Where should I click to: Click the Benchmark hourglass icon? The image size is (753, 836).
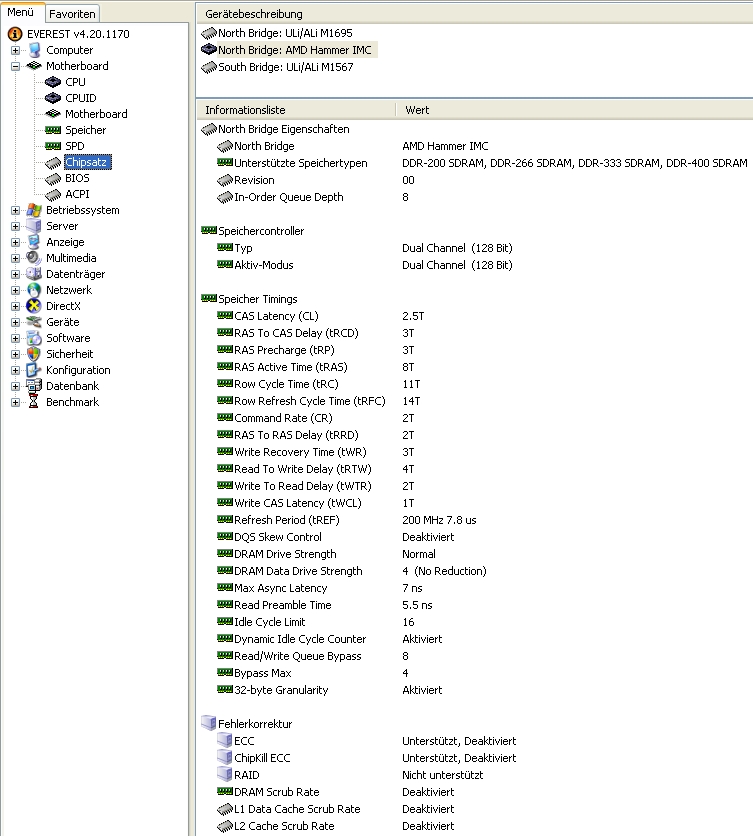click(34, 402)
